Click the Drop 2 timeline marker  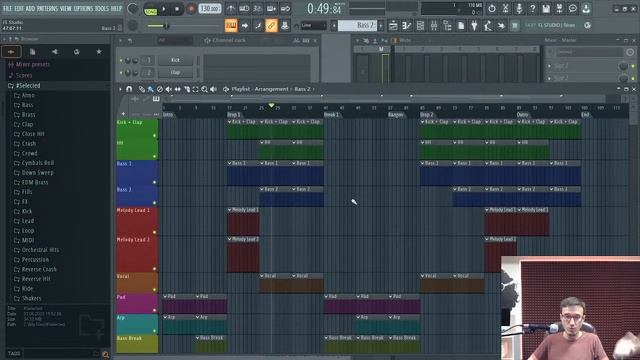pos(427,115)
